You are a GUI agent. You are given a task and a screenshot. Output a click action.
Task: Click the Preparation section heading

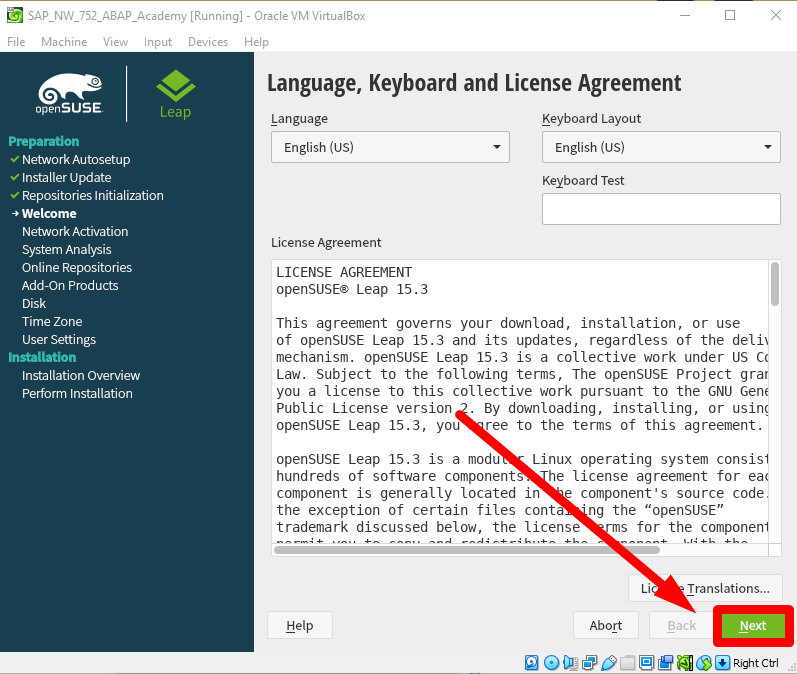(44, 141)
